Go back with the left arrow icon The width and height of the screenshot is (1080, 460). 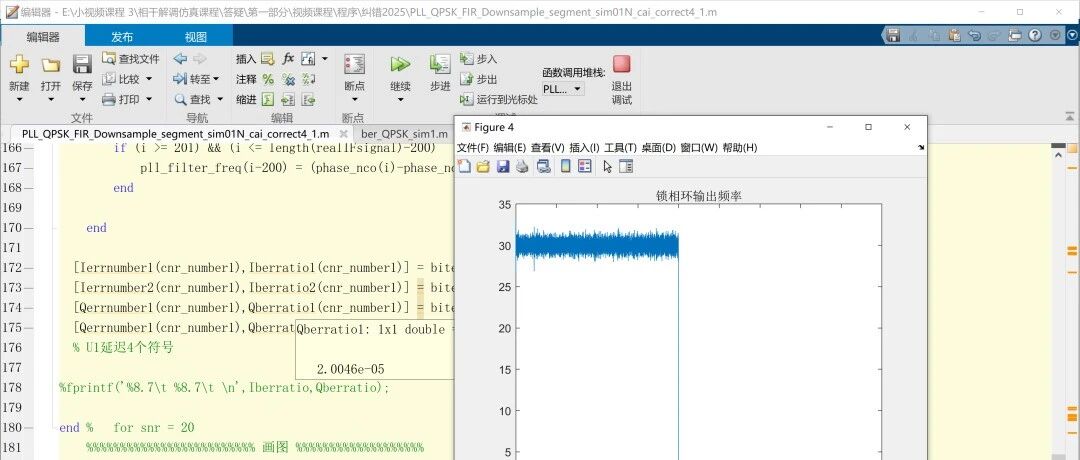click(180, 59)
